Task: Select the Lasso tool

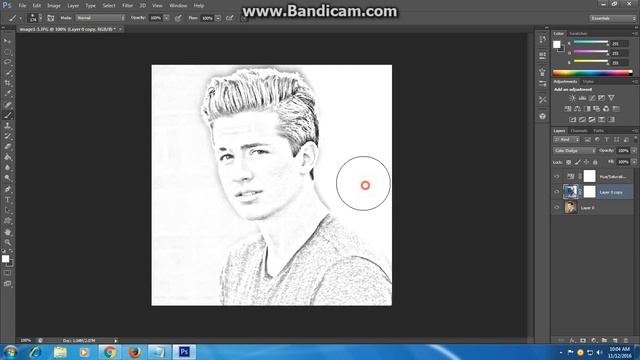Action: point(7,62)
